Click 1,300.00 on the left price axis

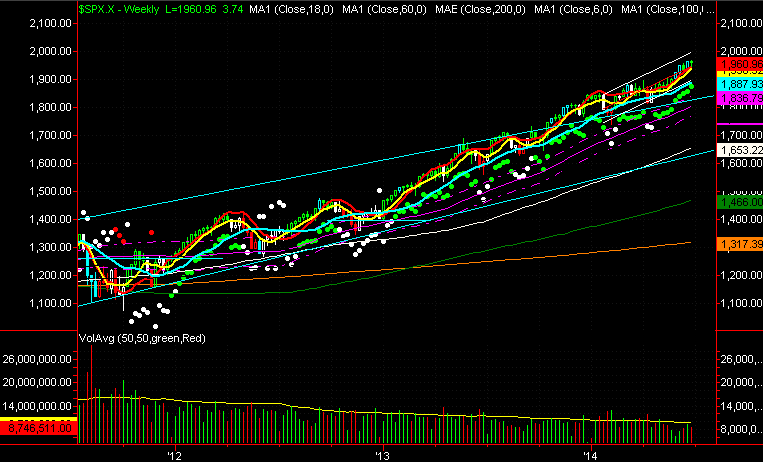(x=51, y=247)
